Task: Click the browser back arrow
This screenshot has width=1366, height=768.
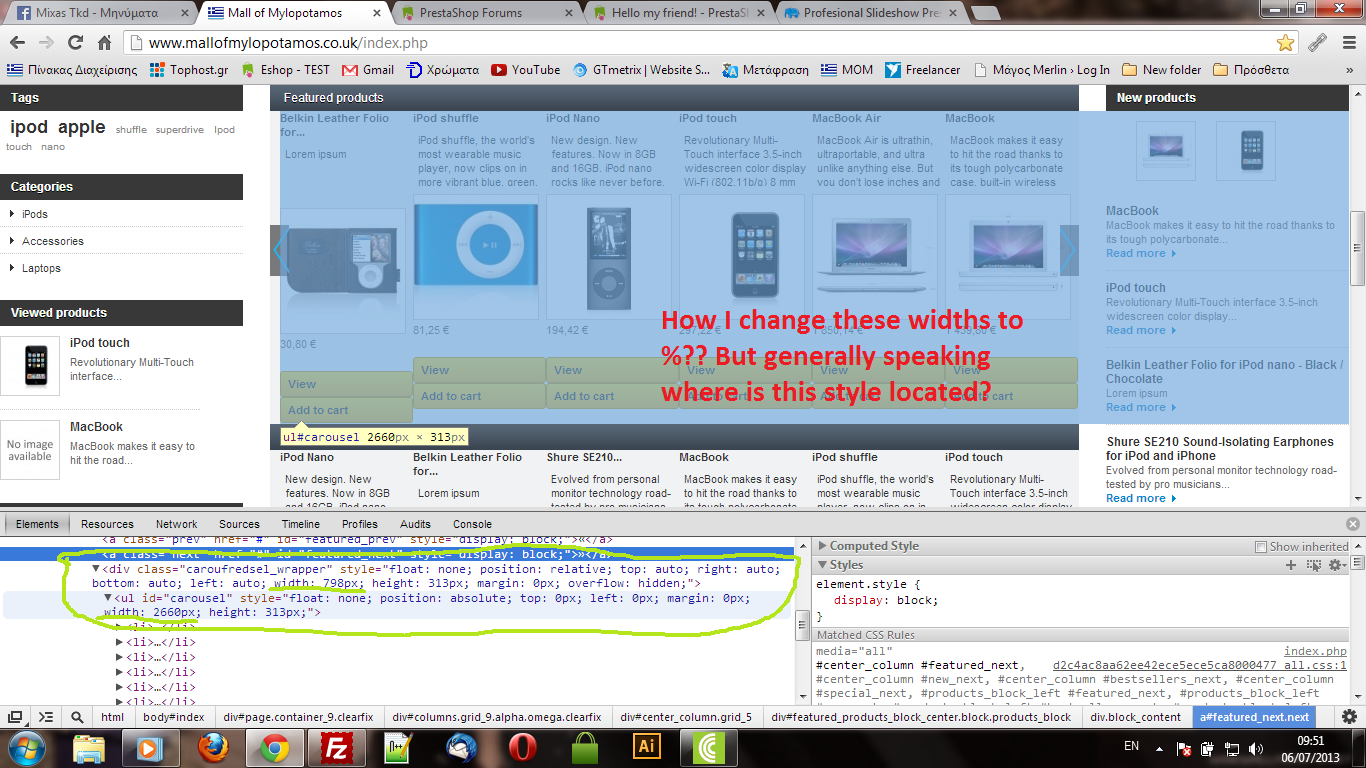Action: coord(19,43)
